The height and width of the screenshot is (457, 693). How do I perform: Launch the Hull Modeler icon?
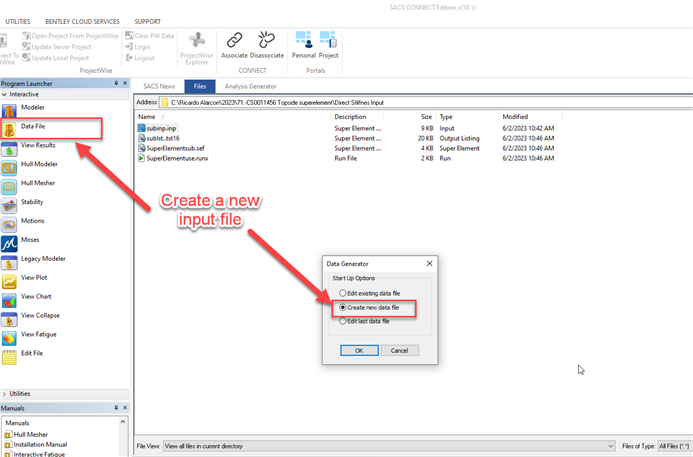point(9,168)
